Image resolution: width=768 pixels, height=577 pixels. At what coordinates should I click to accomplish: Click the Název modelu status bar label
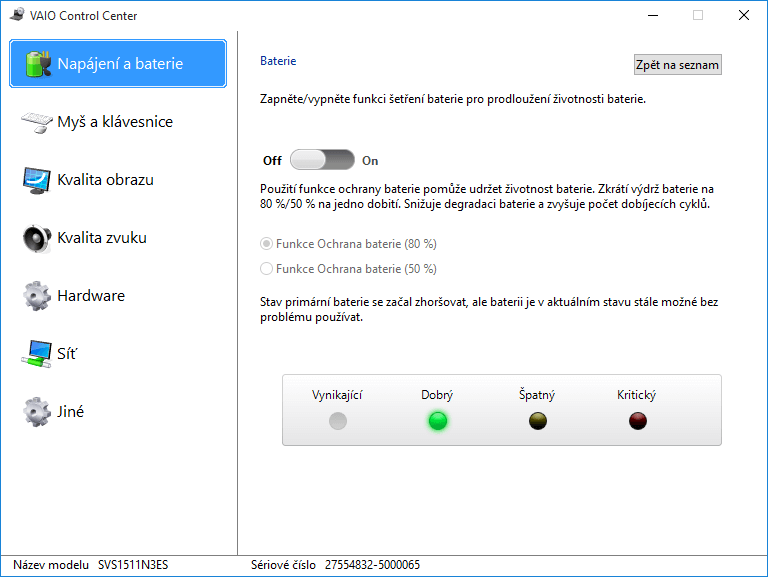[x=51, y=565]
